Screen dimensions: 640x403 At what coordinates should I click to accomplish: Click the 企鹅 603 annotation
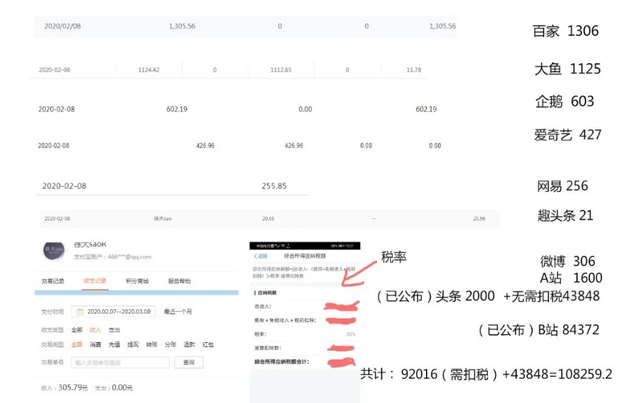564,101
